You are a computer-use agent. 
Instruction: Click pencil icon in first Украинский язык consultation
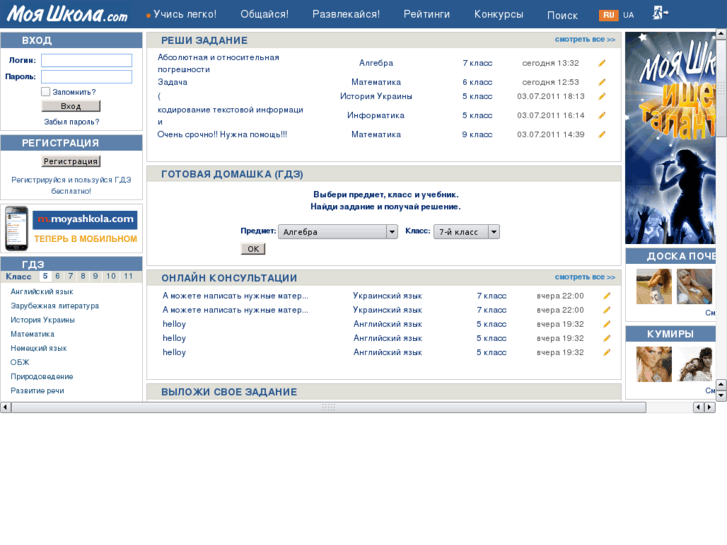pos(606,296)
